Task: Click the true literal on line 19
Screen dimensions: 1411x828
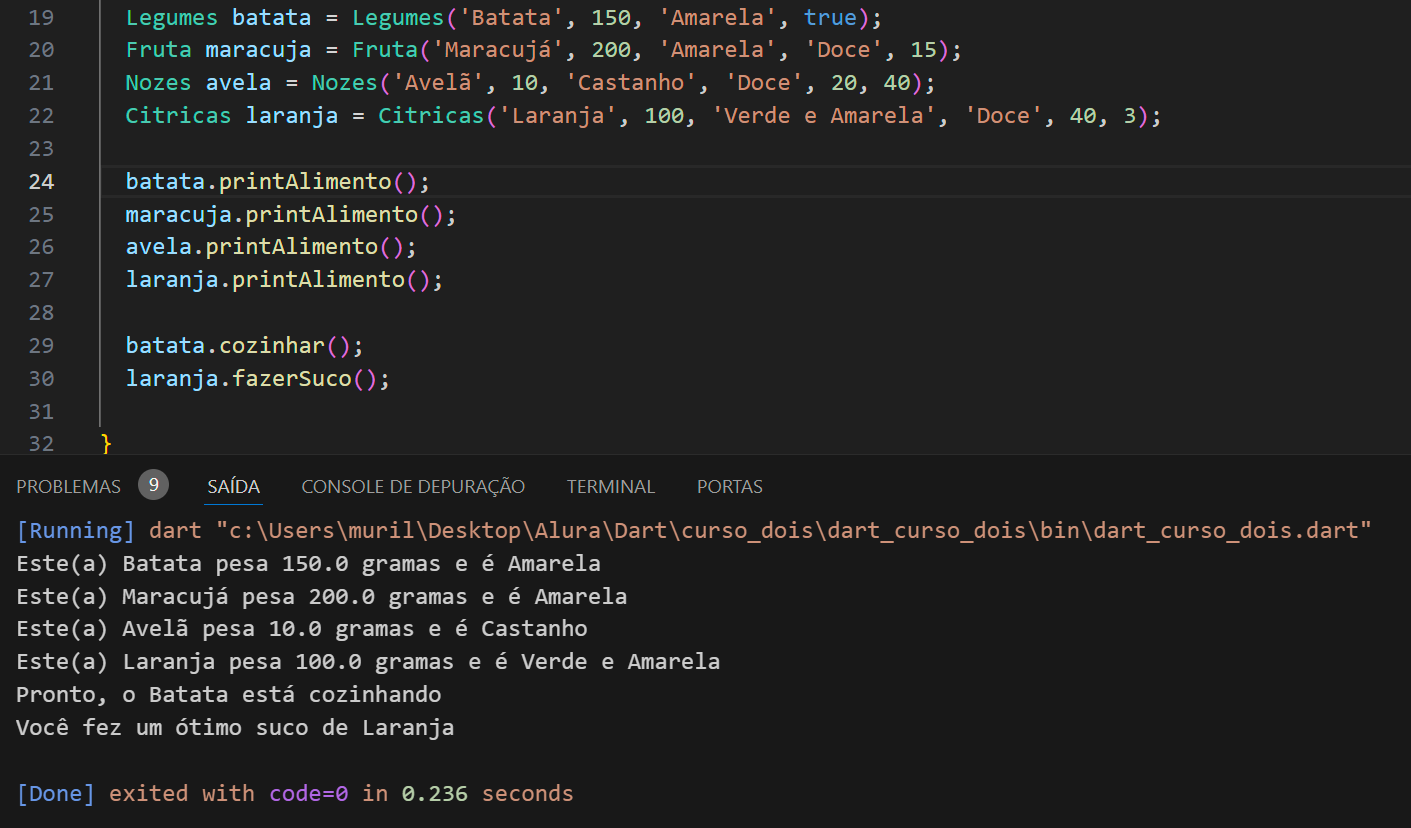Action: click(x=830, y=17)
